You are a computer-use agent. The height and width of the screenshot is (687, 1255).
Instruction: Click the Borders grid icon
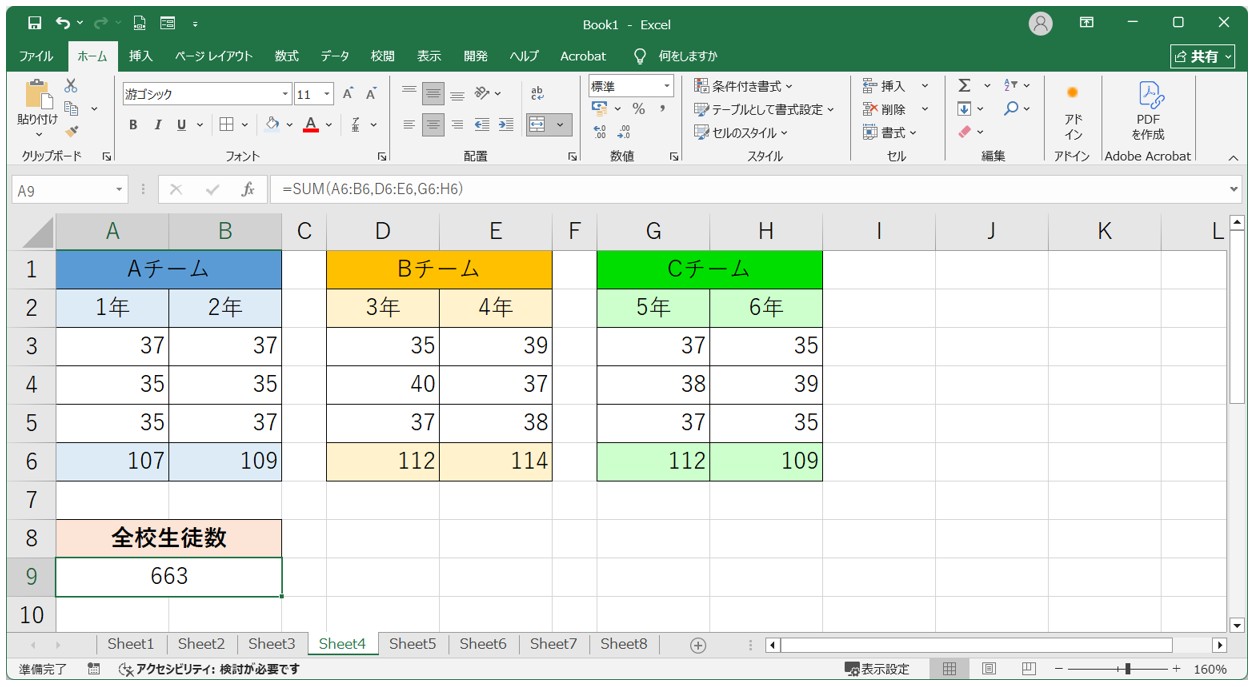click(227, 125)
